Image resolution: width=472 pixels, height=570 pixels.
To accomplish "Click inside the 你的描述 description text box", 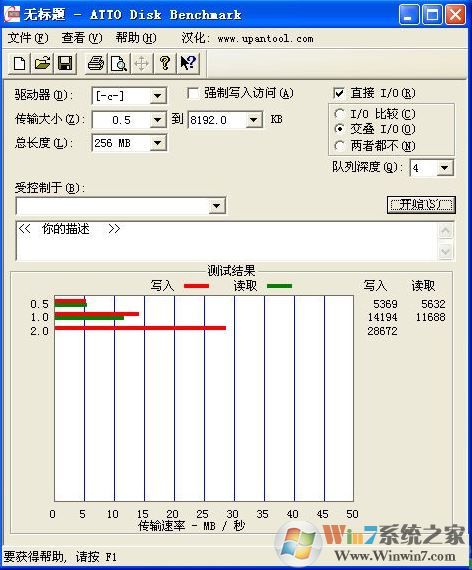I will (226, 241).
